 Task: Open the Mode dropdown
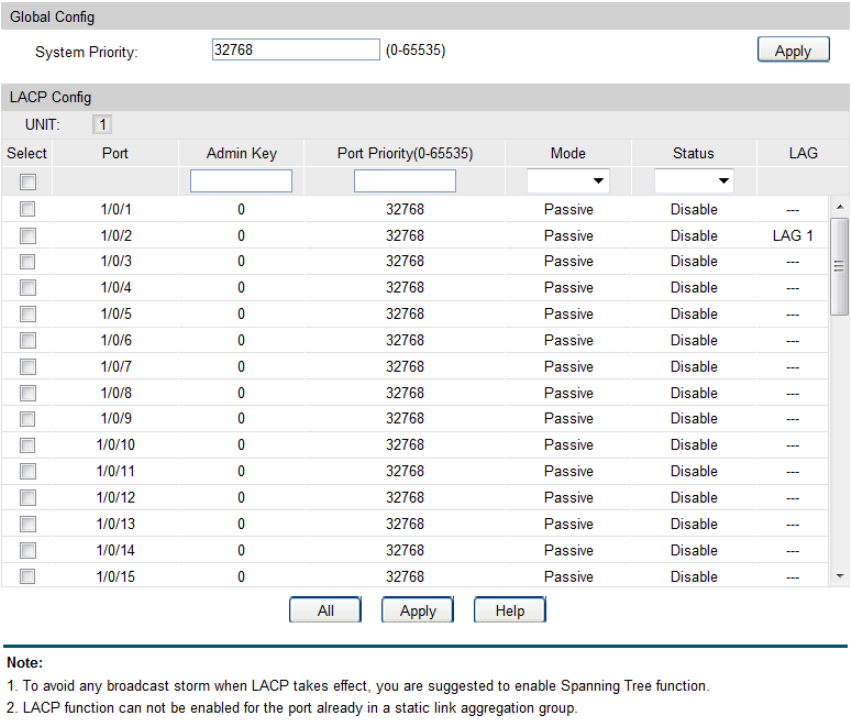(568, 181)
